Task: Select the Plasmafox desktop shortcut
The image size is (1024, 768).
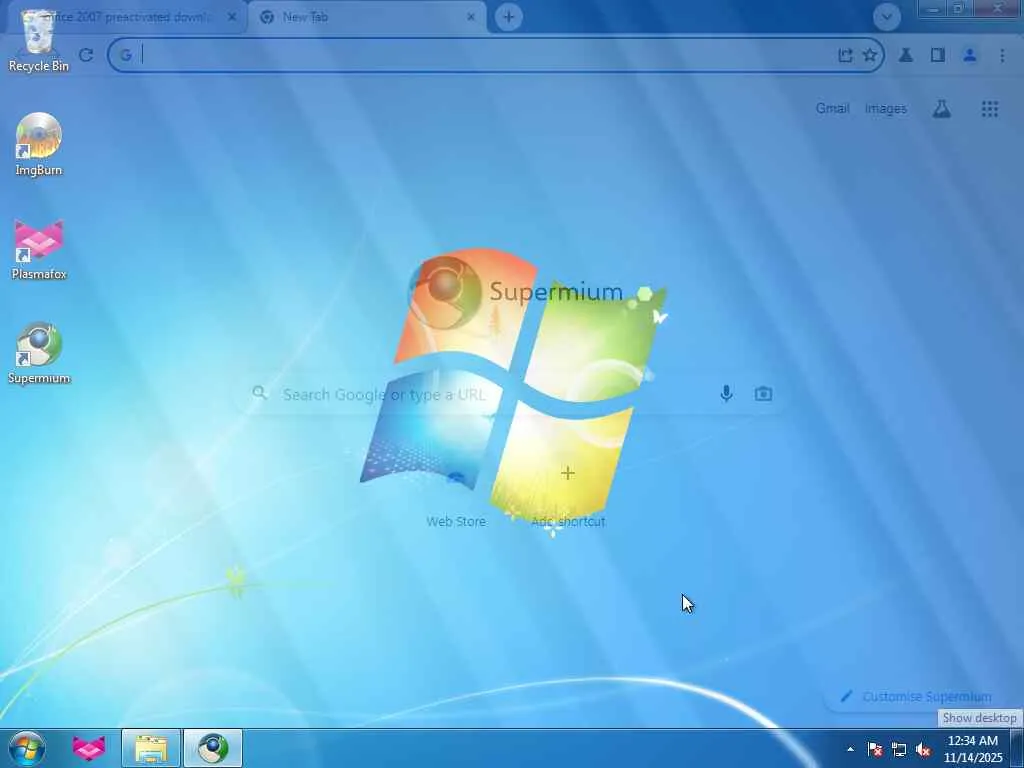Action: [x=39, y=249]
